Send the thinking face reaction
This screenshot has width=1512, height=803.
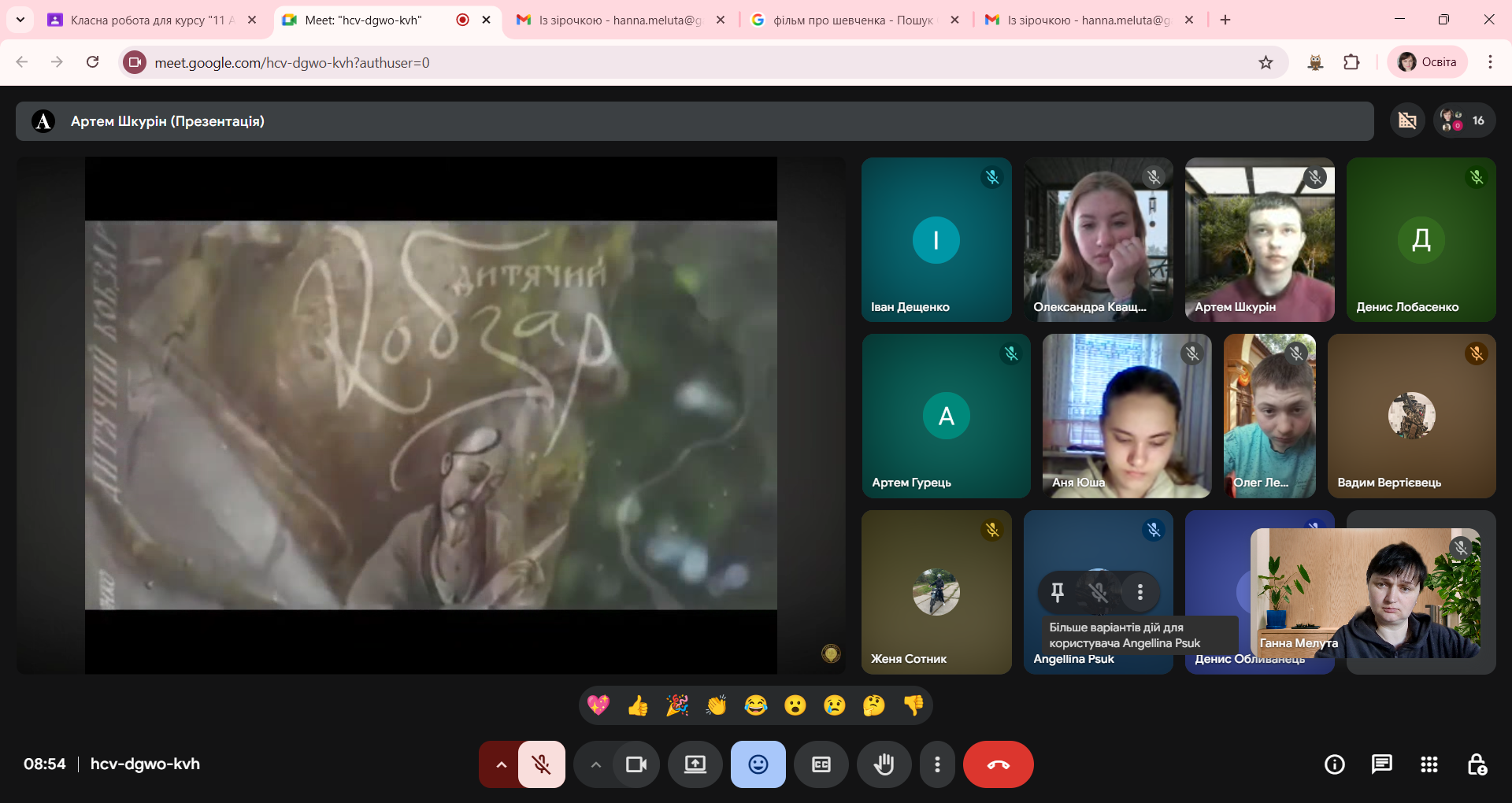874,705
